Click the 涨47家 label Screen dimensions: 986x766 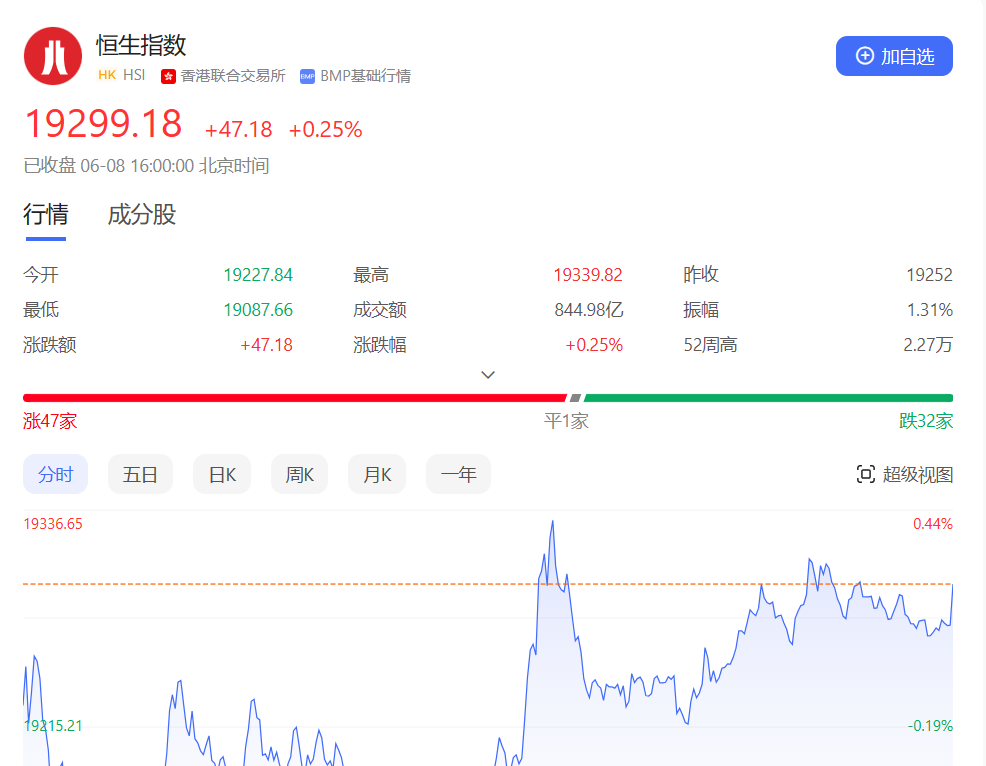click(x=50, y=421)
